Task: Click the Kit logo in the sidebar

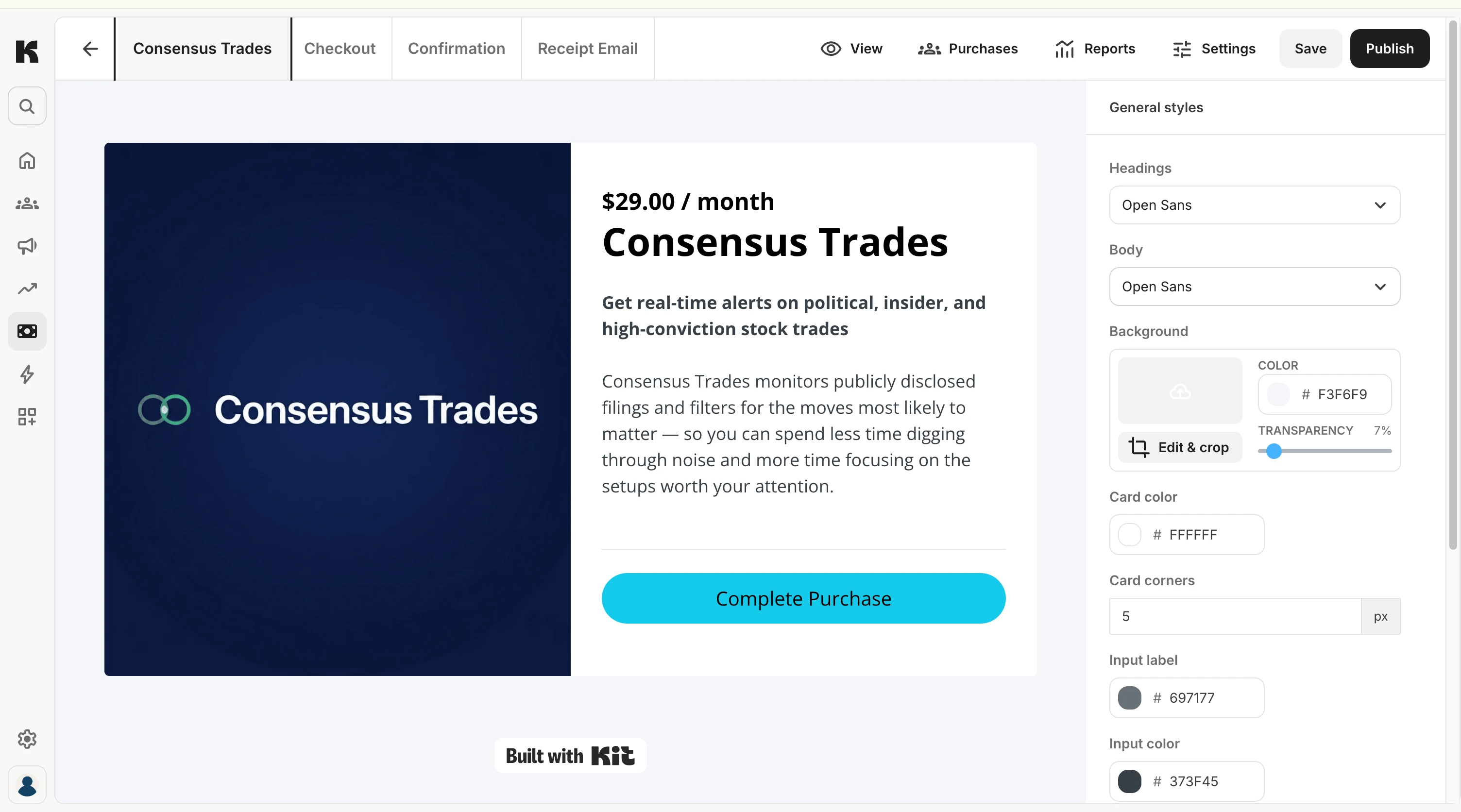Action: [x=27, y=51]
